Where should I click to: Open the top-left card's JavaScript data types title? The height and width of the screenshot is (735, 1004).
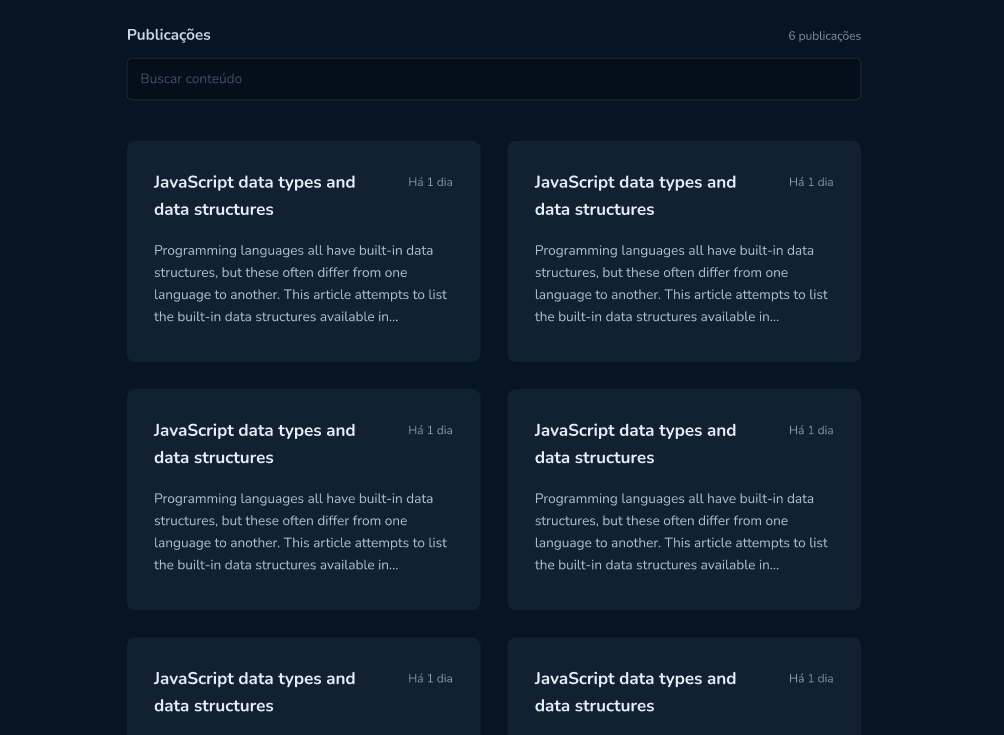pyautogui.click(x=254, y=195)
